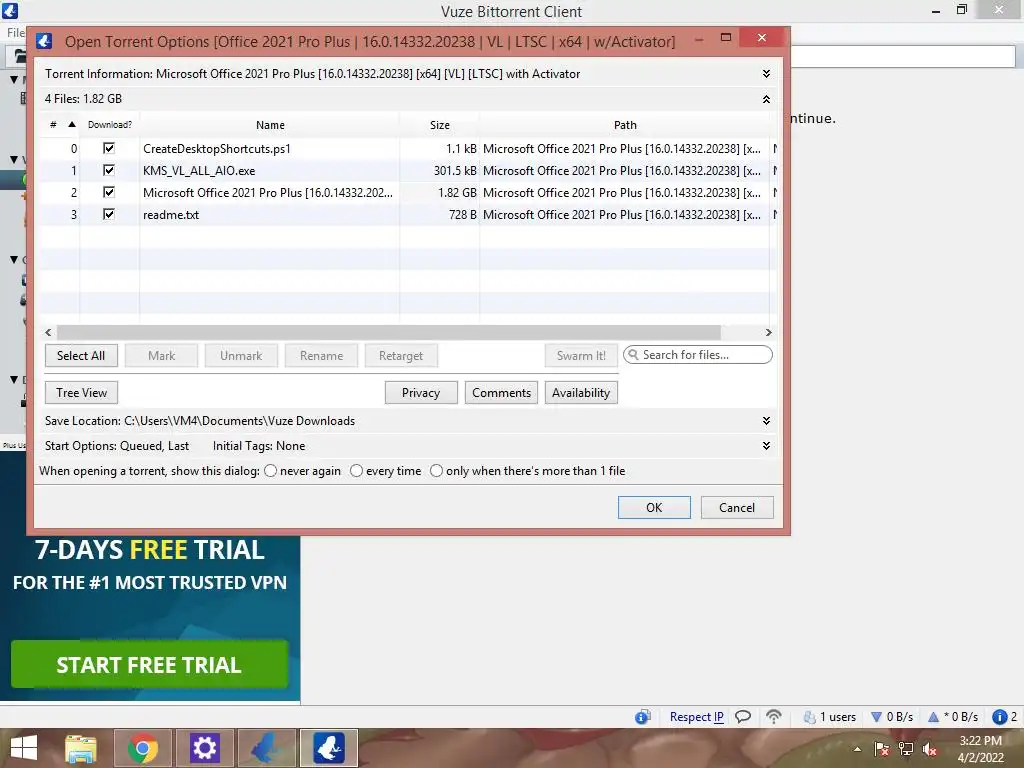
Task: Click the upload speed arrow icon
Action: click(933, 717)
